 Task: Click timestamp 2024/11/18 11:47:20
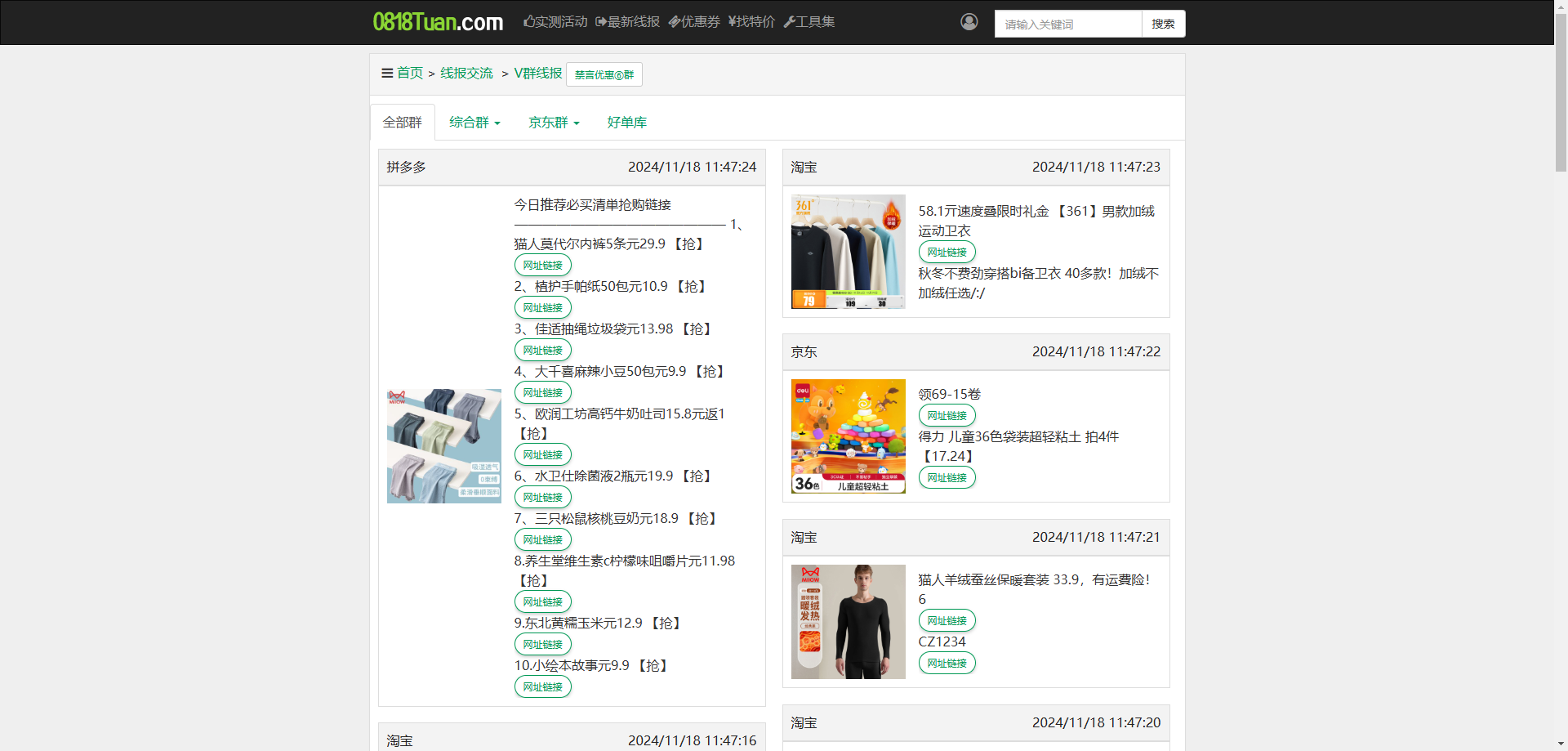pyautogui.click(x=1096, y=723)
